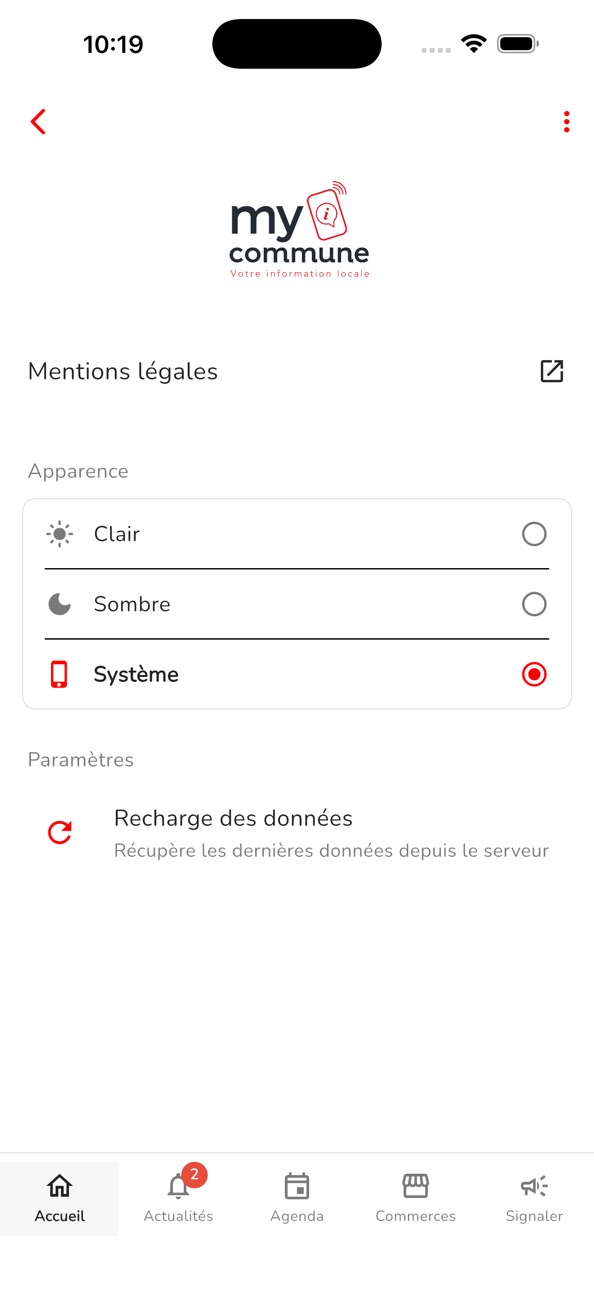Select the Clair radio button

[x=534, y=534]
